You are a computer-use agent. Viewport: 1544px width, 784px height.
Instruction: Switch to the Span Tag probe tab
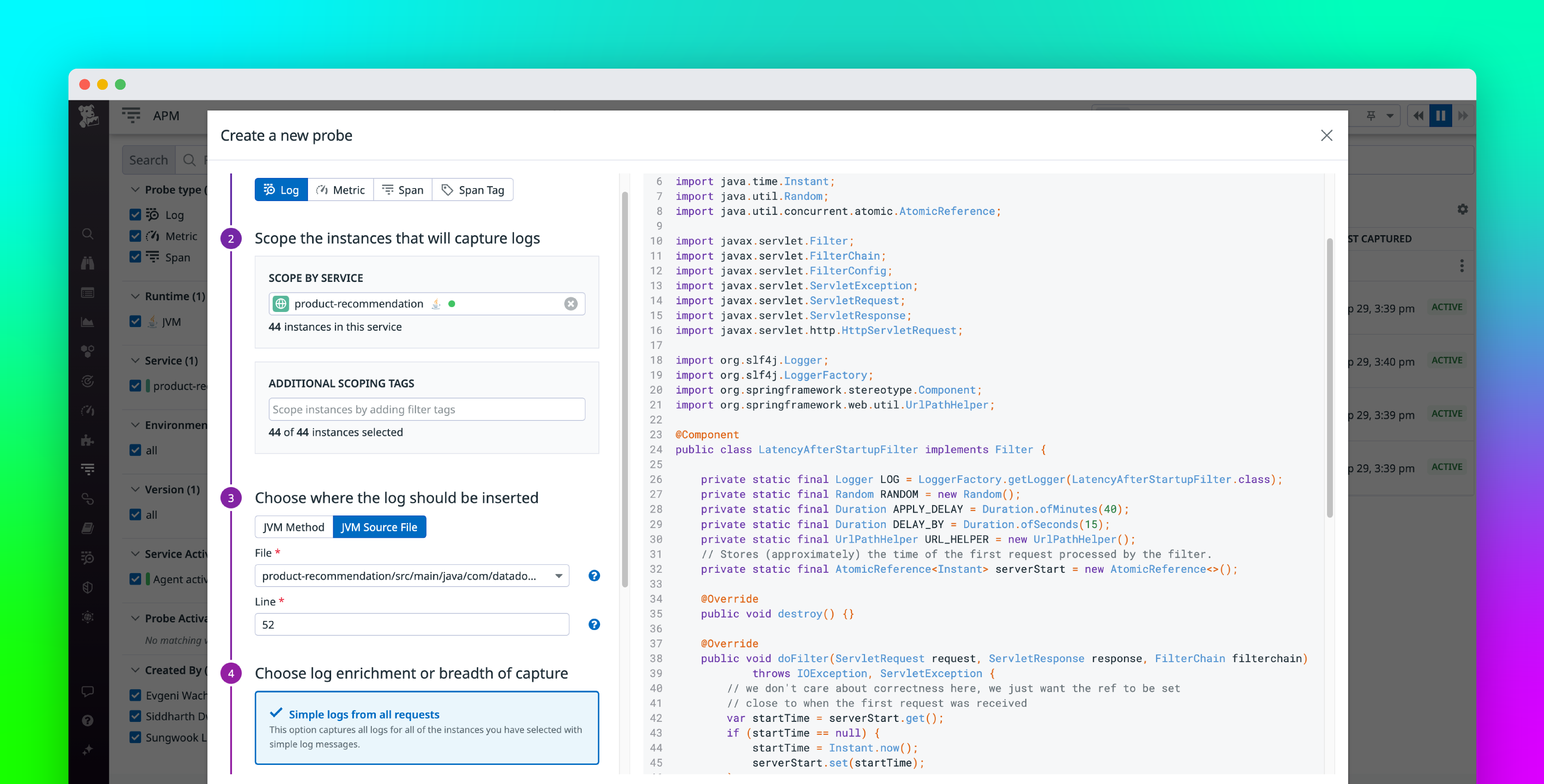click(x=473, y=189)
